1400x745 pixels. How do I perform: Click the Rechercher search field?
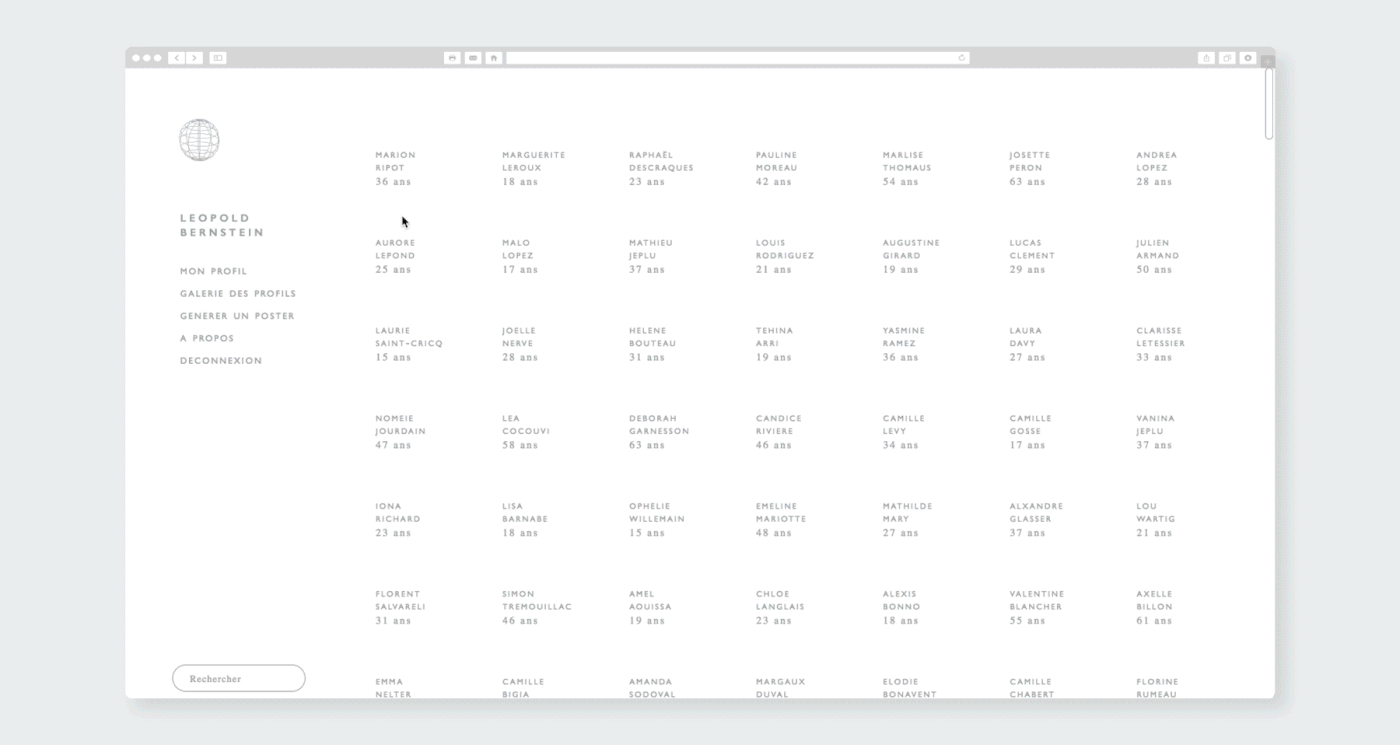[x=239, y=679]
